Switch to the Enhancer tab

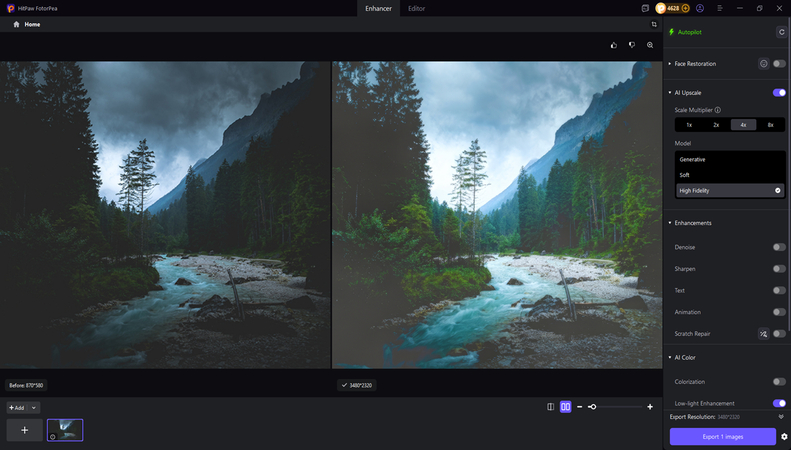[x=378, y=9]
